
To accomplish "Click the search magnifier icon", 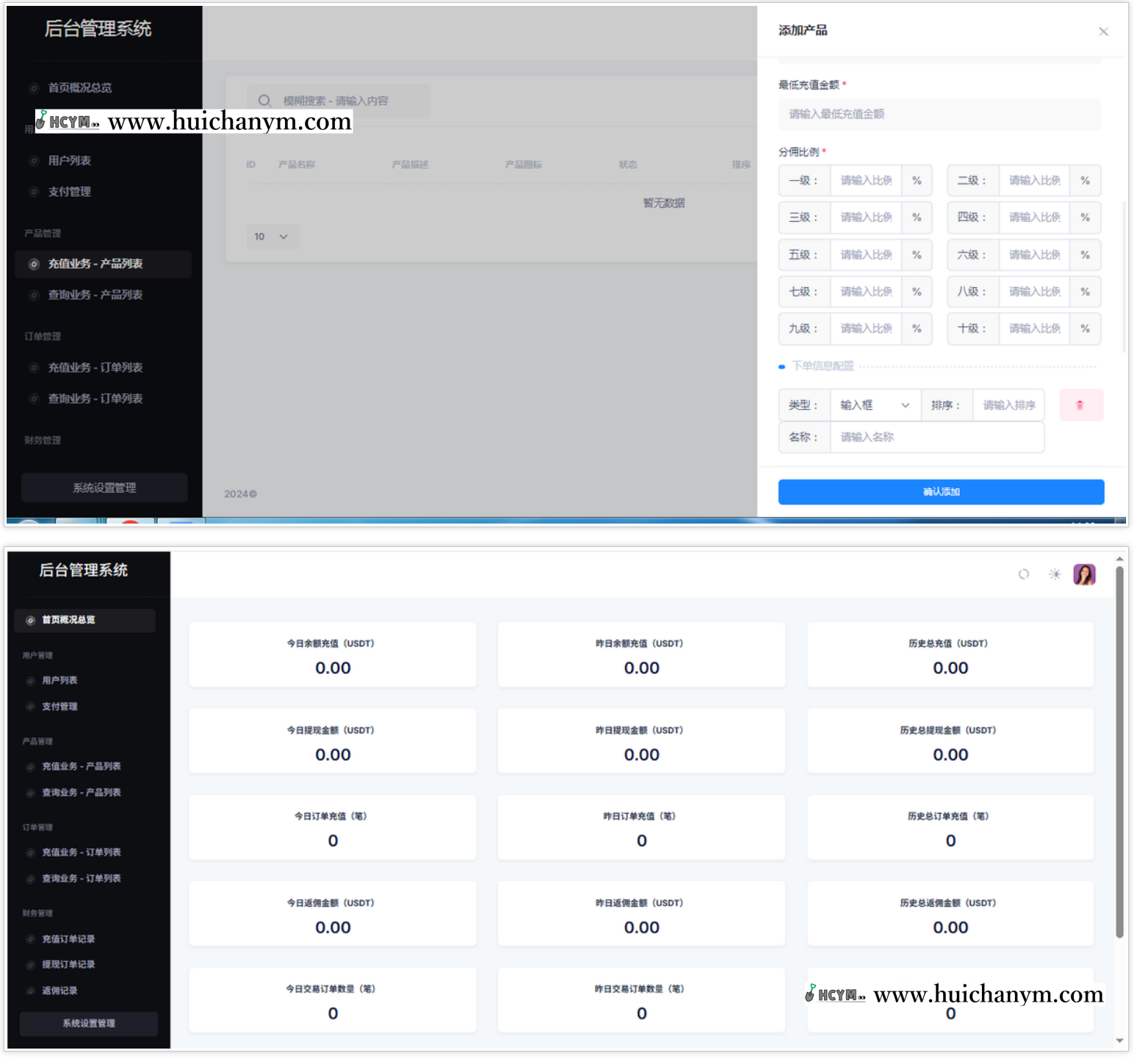I will (x=264, y=101).
